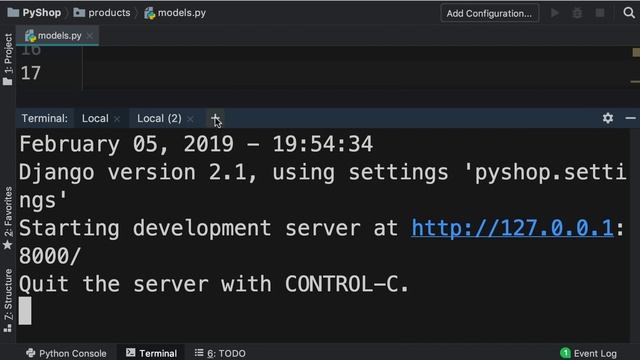Open a new terminal session tab
The image size is (640, 360).
pos(215,118)
